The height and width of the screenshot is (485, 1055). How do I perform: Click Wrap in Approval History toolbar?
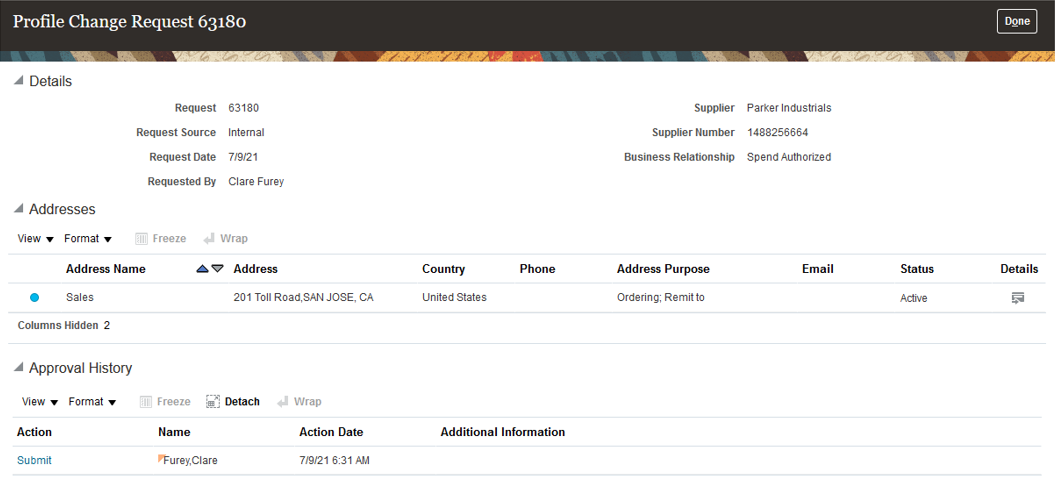coord(299,402)
